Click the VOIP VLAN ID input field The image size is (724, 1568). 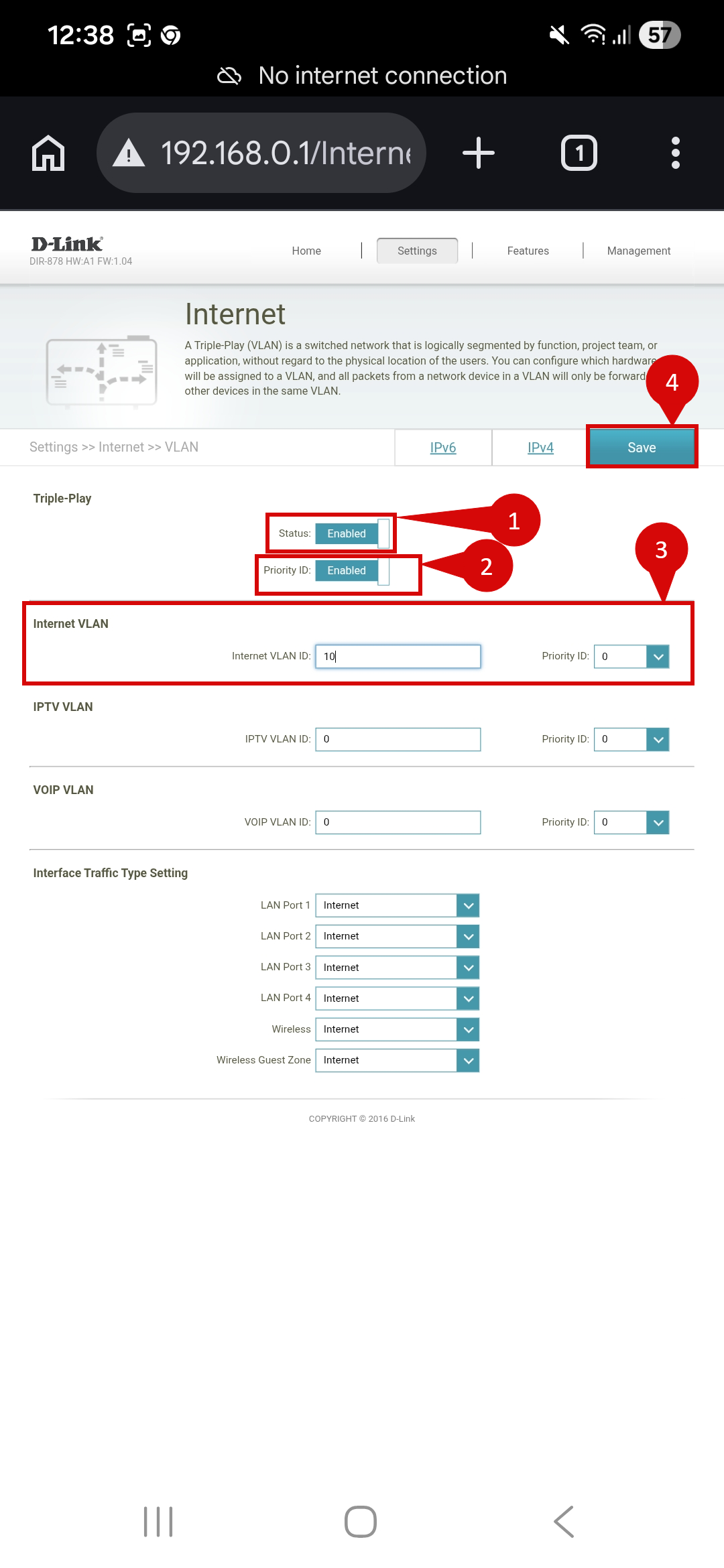[x=398, y=822]
